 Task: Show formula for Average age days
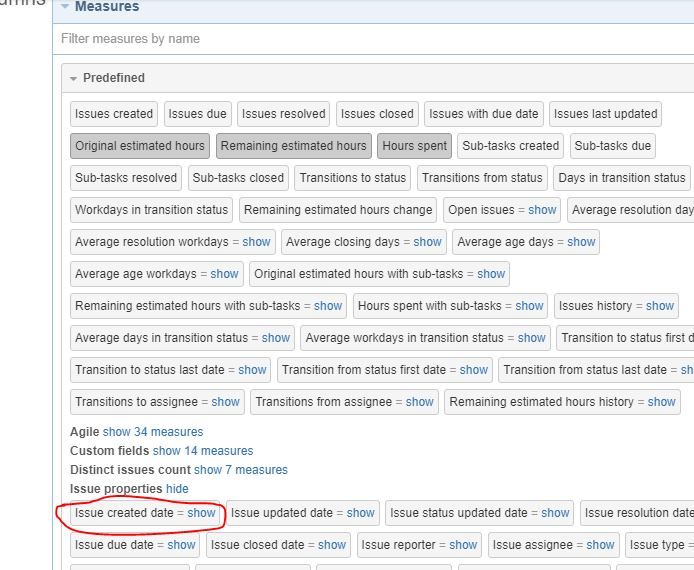(581, 242)
